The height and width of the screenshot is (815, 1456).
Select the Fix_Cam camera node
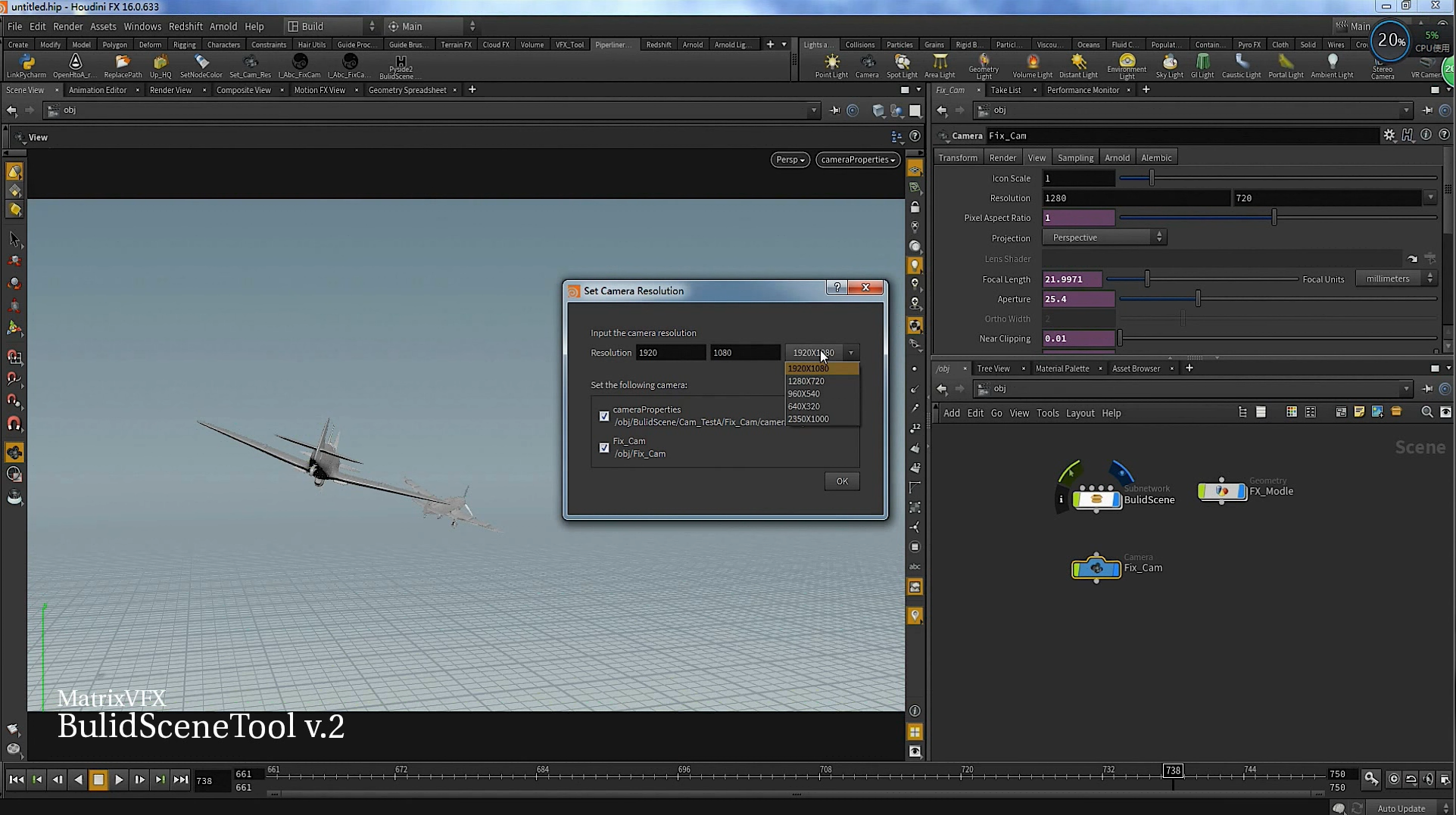(1096, 568)
